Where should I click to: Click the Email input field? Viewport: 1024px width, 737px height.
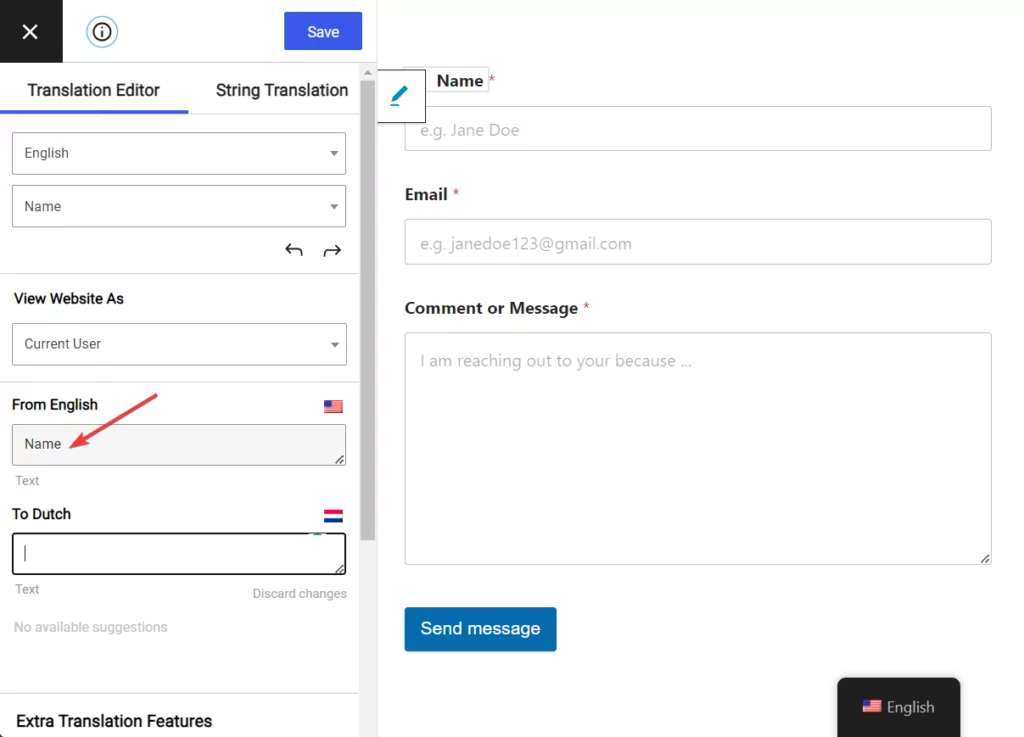coord(697,242)
